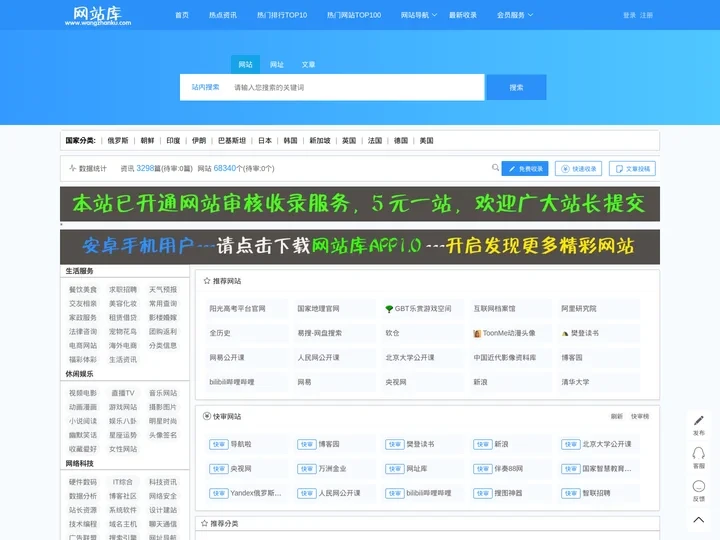This screenshot has height=540, width=720.
Task: Select country category 美国
Action: 426,141
